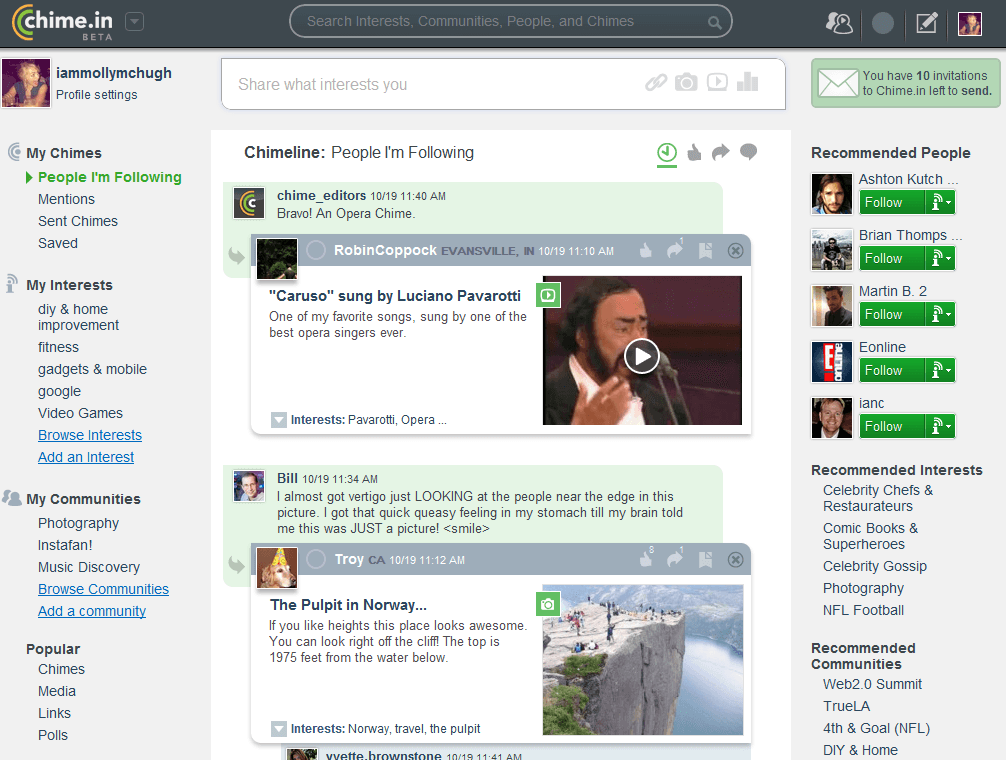This screenshot has height=760, width=1006.
Task: Open follow options dropdown for Ashton Kutch
Action: pos(941,202)
